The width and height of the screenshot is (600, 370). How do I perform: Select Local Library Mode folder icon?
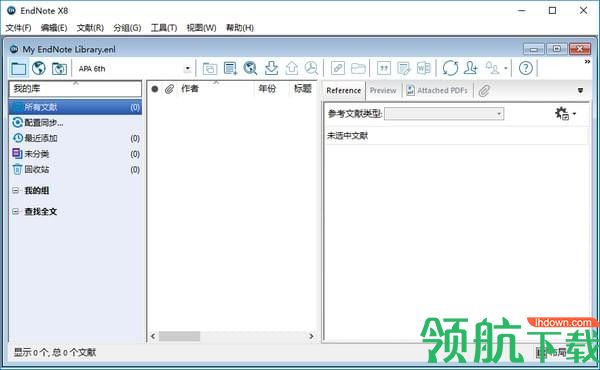(x=18, y=68)
